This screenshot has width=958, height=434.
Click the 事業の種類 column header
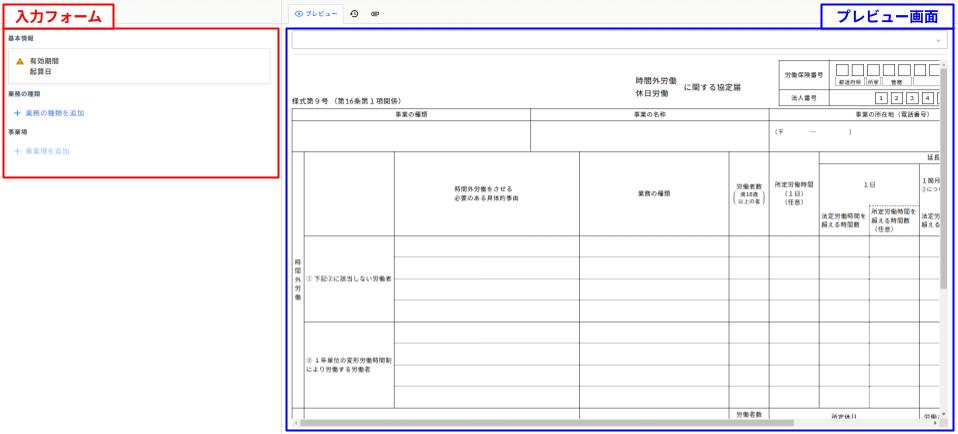coord(411,114)
